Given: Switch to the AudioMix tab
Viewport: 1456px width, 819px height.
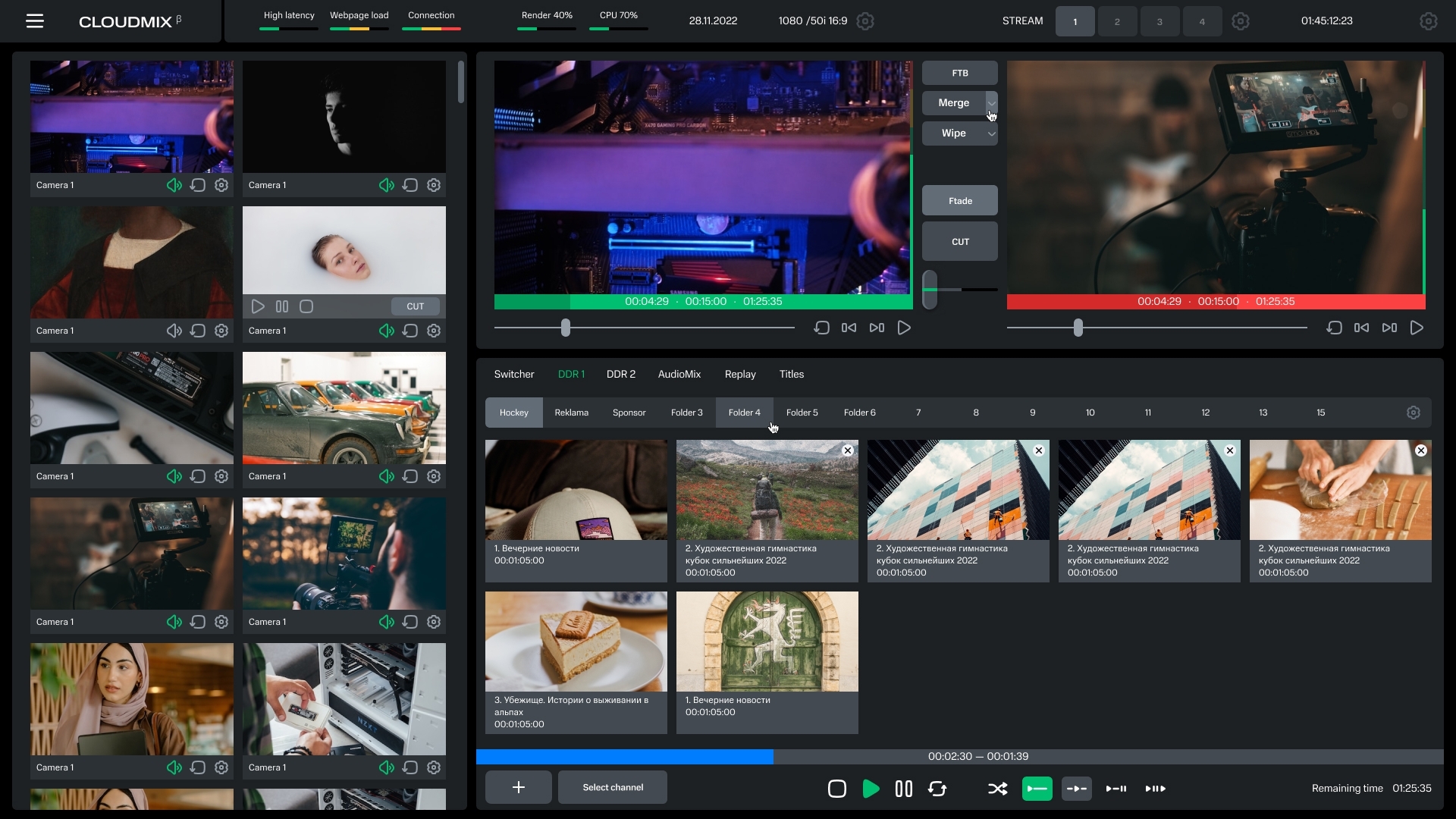Looking at the screenshot, I should pyautogui.click(x=679, y=374).
